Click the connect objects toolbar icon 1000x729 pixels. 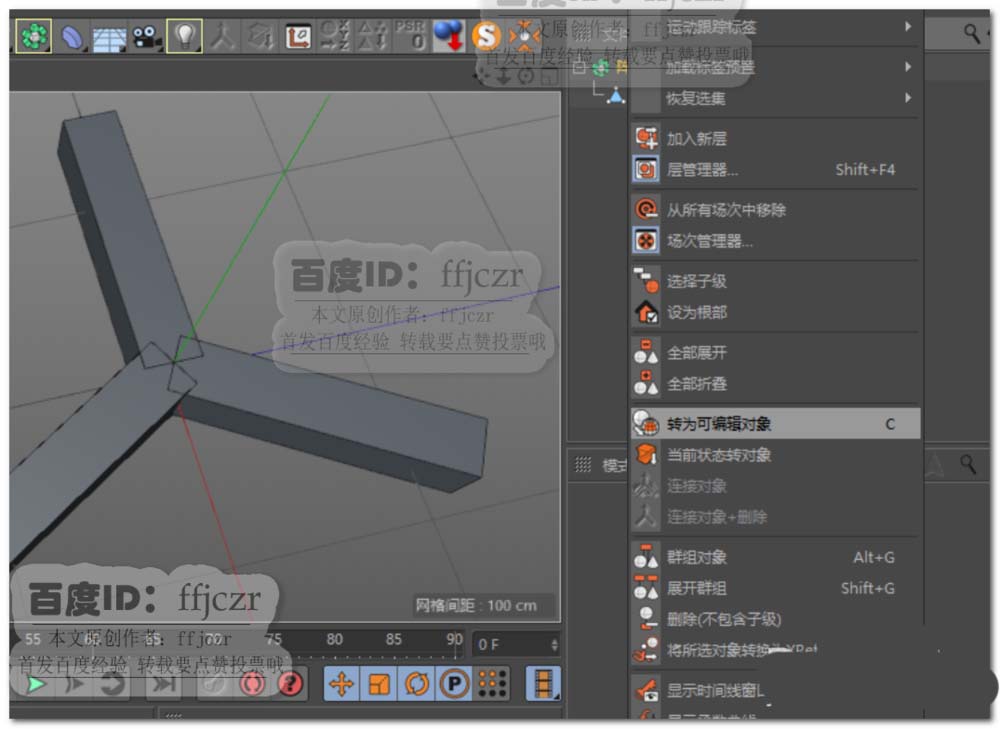click(x=222, y=36)
